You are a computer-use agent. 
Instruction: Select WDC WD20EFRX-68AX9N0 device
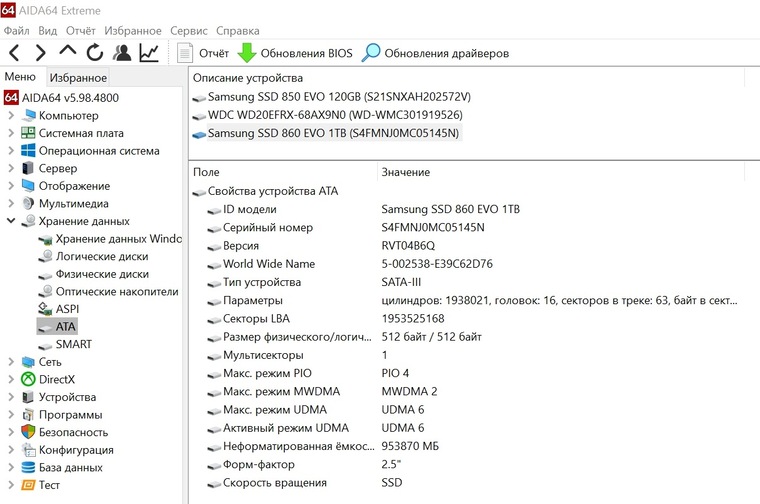pos(328,115)
